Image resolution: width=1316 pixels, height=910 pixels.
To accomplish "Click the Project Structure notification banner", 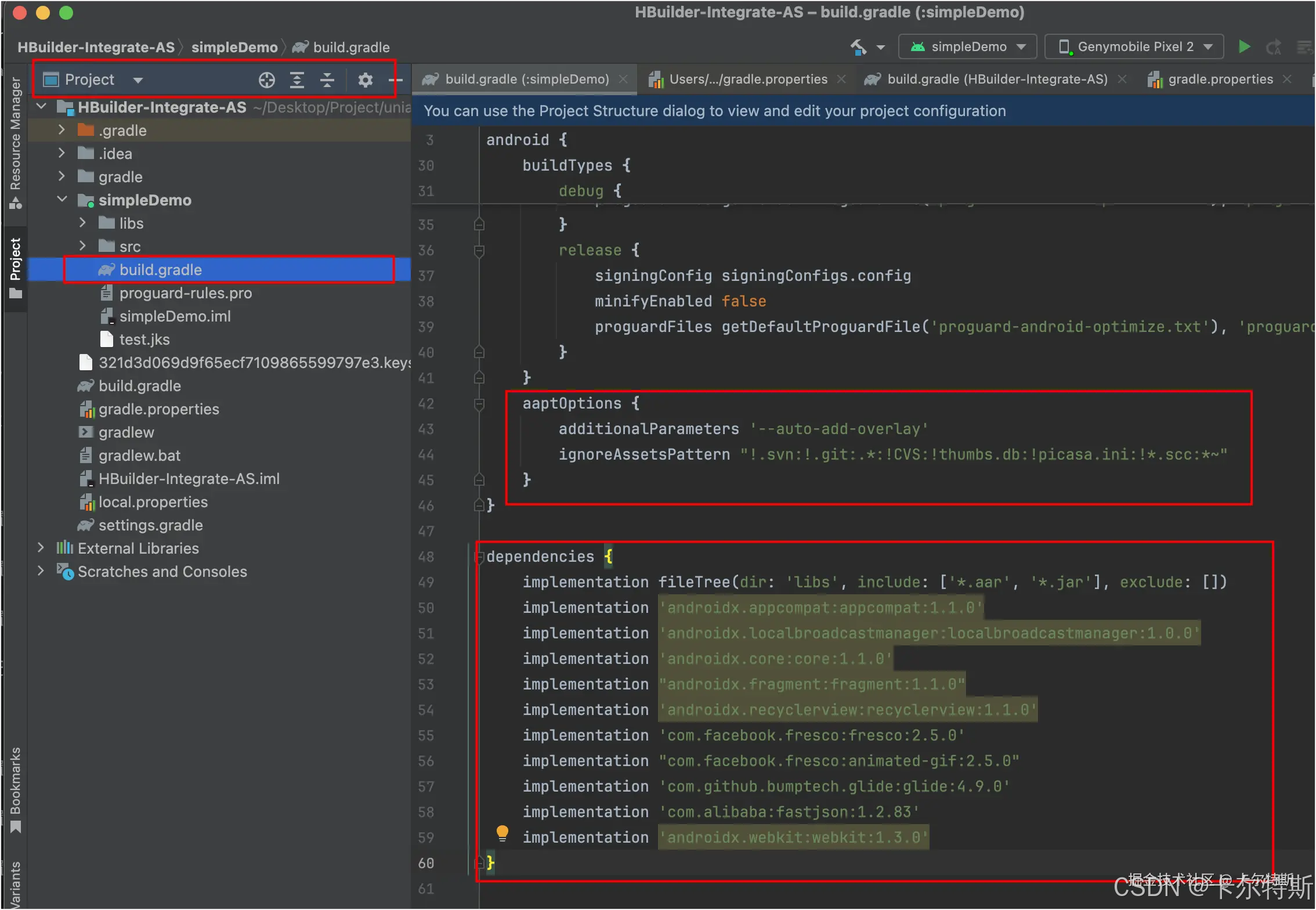I will tap(863, 111).
